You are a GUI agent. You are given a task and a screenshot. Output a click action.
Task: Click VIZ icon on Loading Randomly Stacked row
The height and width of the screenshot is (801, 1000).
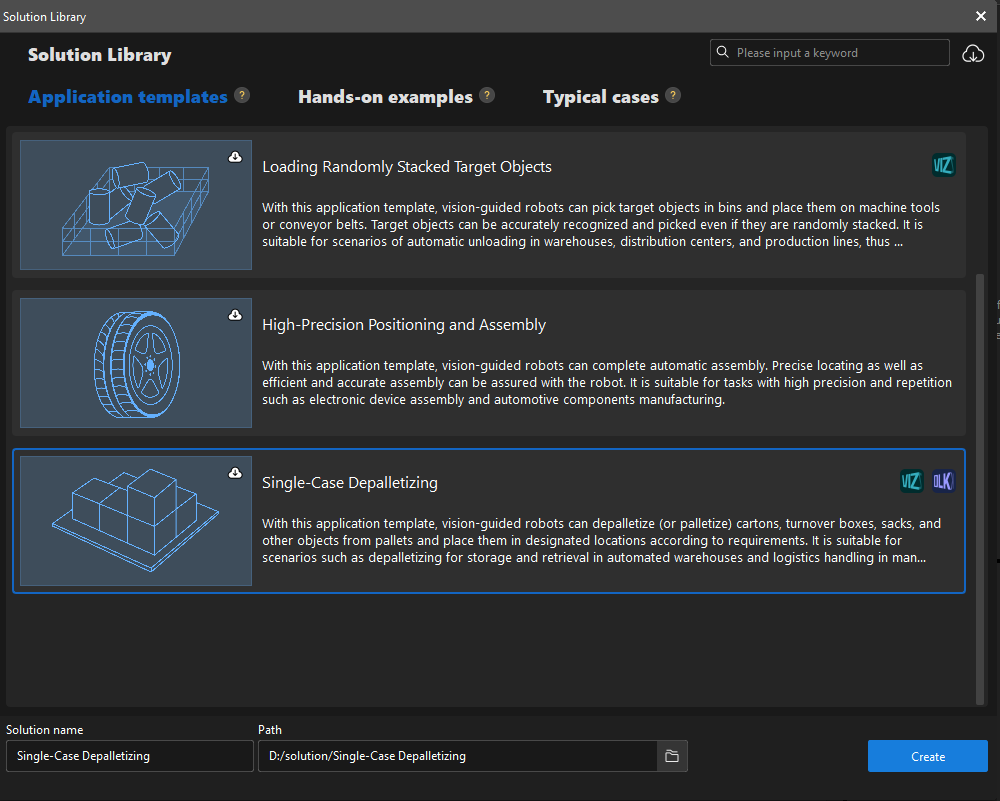pyautogui.click(x=943, y=166)
